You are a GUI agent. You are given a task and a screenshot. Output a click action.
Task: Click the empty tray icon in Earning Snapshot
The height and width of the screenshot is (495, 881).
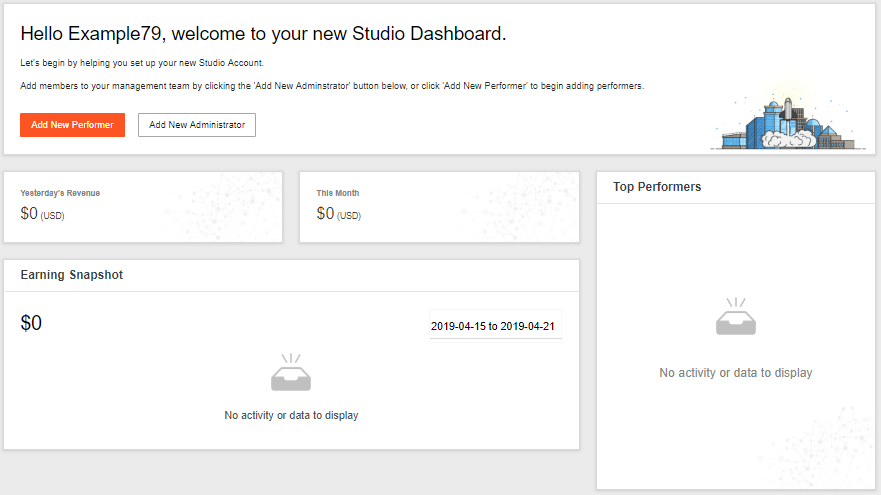[291, 374]
